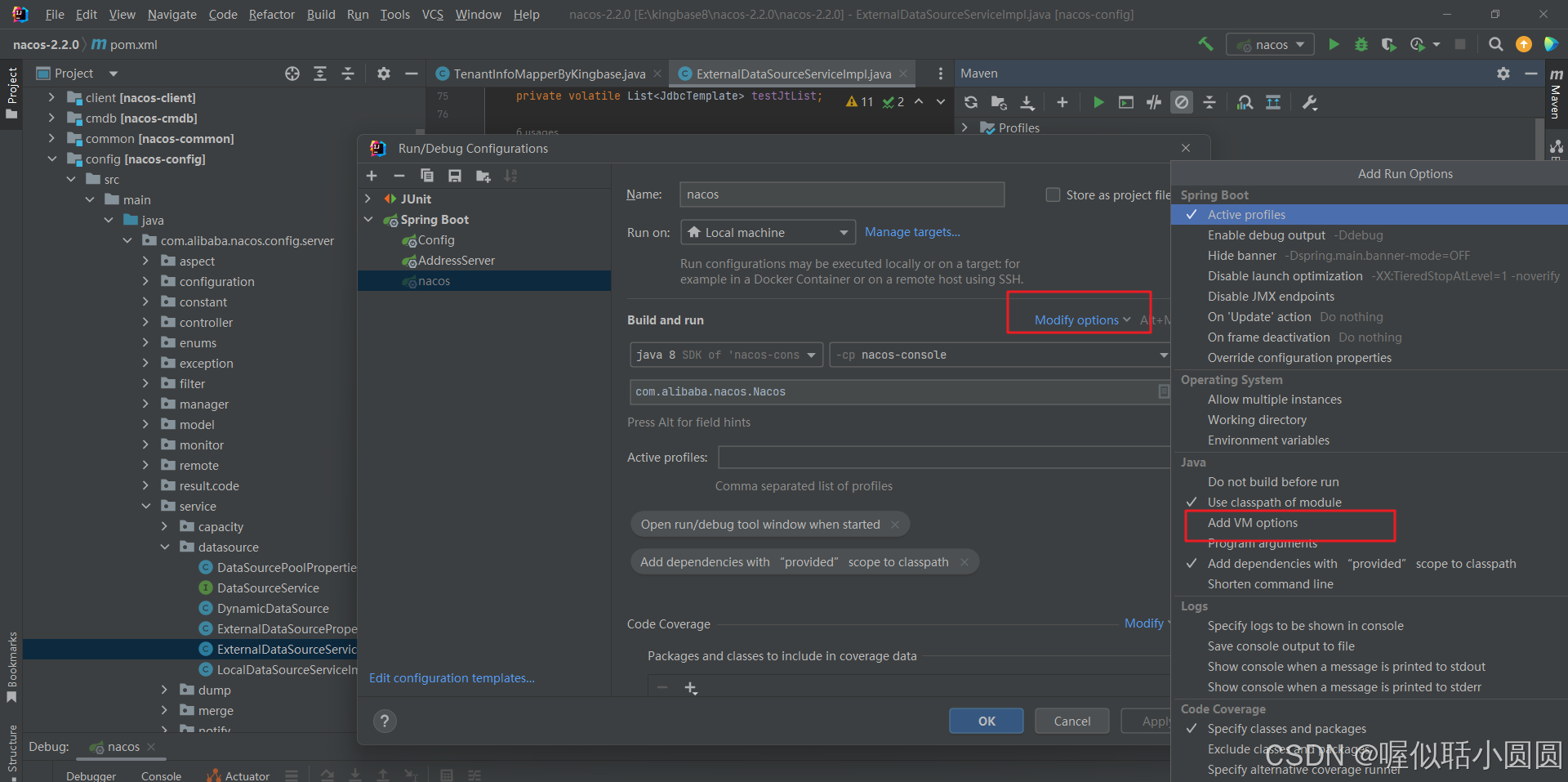The image size is (1568, 782).
Task: Save run configuration with disk icon
Action: (455, 176)
